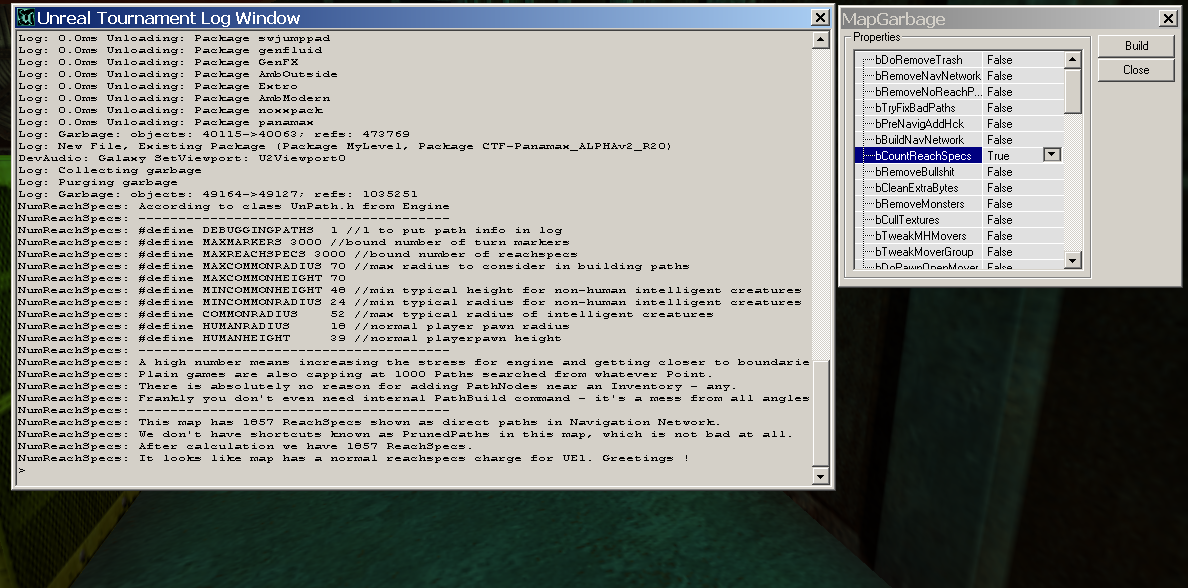The height and width of the screenshot is (588, 1188).
Task: Click the log command prompt input line
Action: [x=414, y=471]
